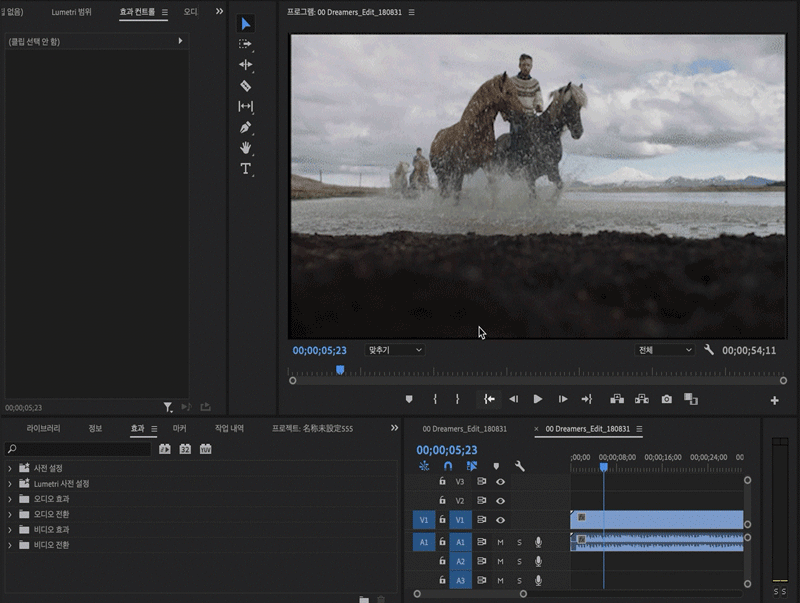The image size is (800, 603).
Task: Open the 전체 playback resolution dropdown
Action: coord(665,350)
